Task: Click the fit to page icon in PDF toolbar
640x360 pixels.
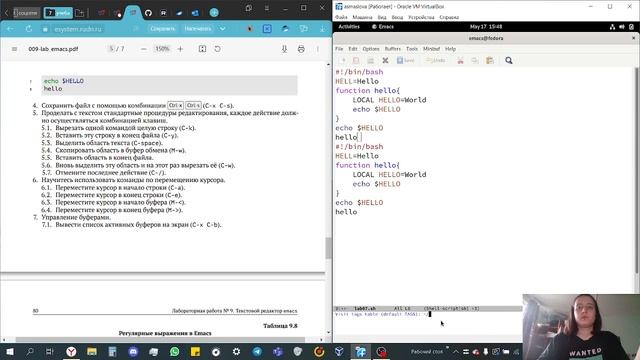Action: coord(202,49)
